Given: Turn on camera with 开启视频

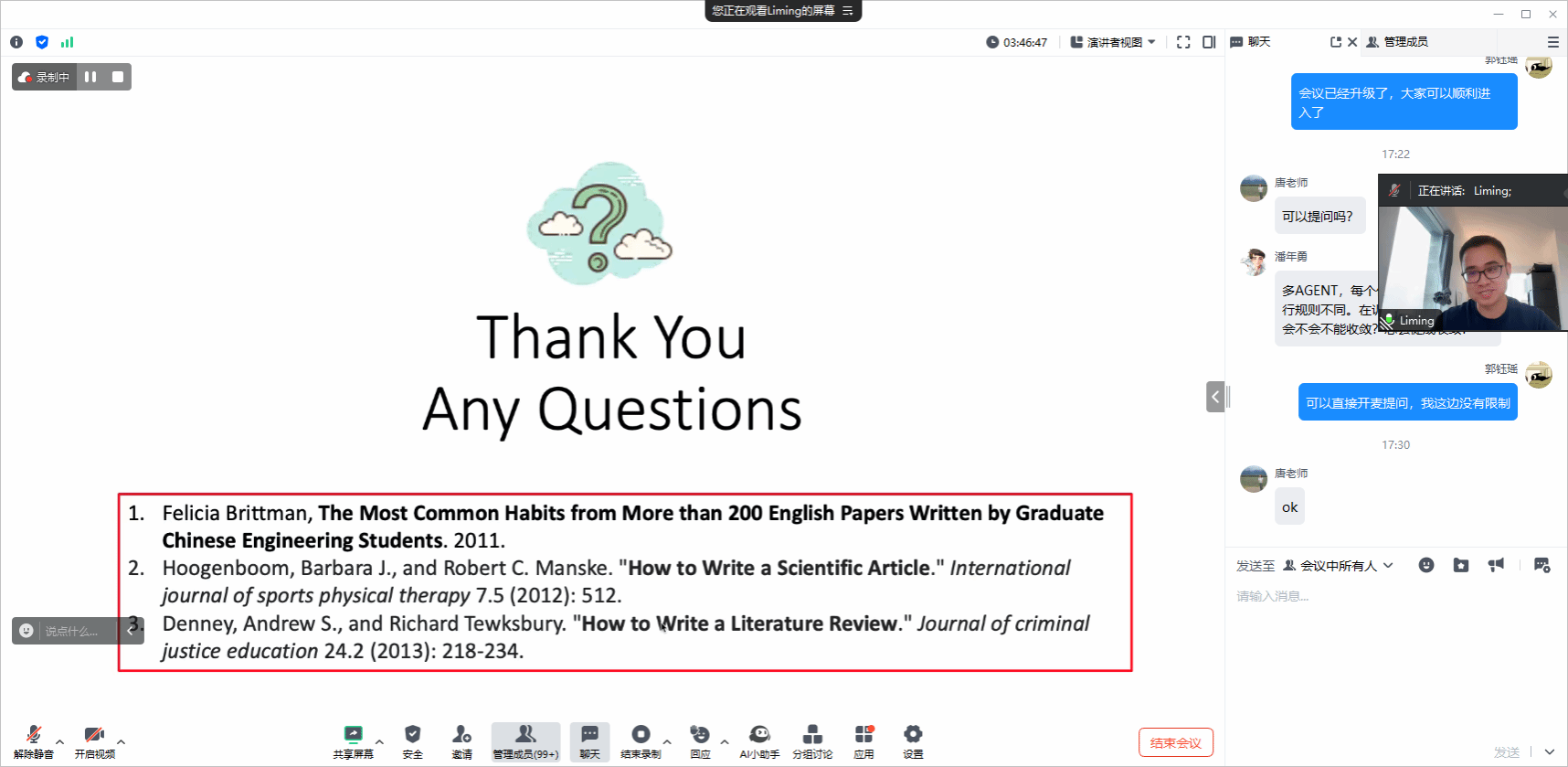Looking at the screenshot, I should 94,740.
